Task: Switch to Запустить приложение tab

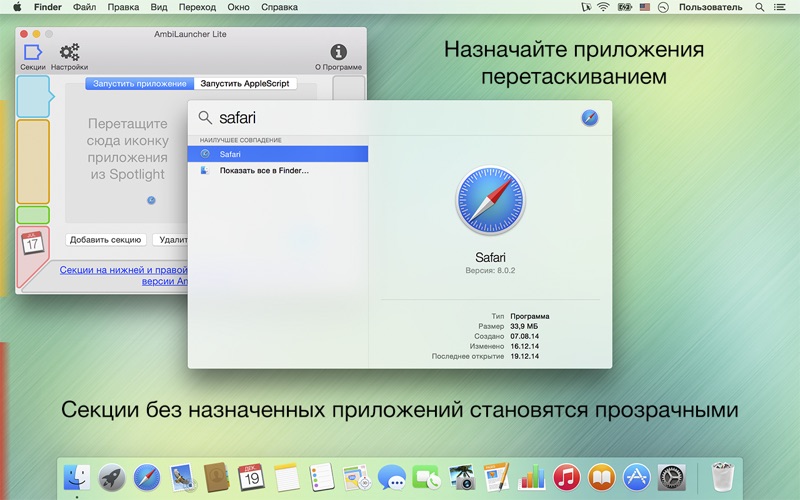Action: [x=139, y=83]
